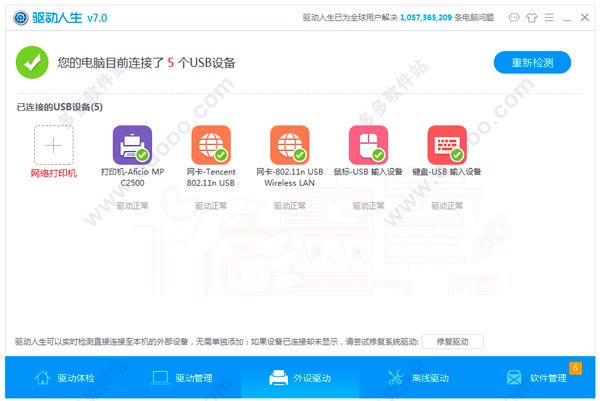Click the 驱动人生 logo icon
600x401 pixels.
point(21,18)
